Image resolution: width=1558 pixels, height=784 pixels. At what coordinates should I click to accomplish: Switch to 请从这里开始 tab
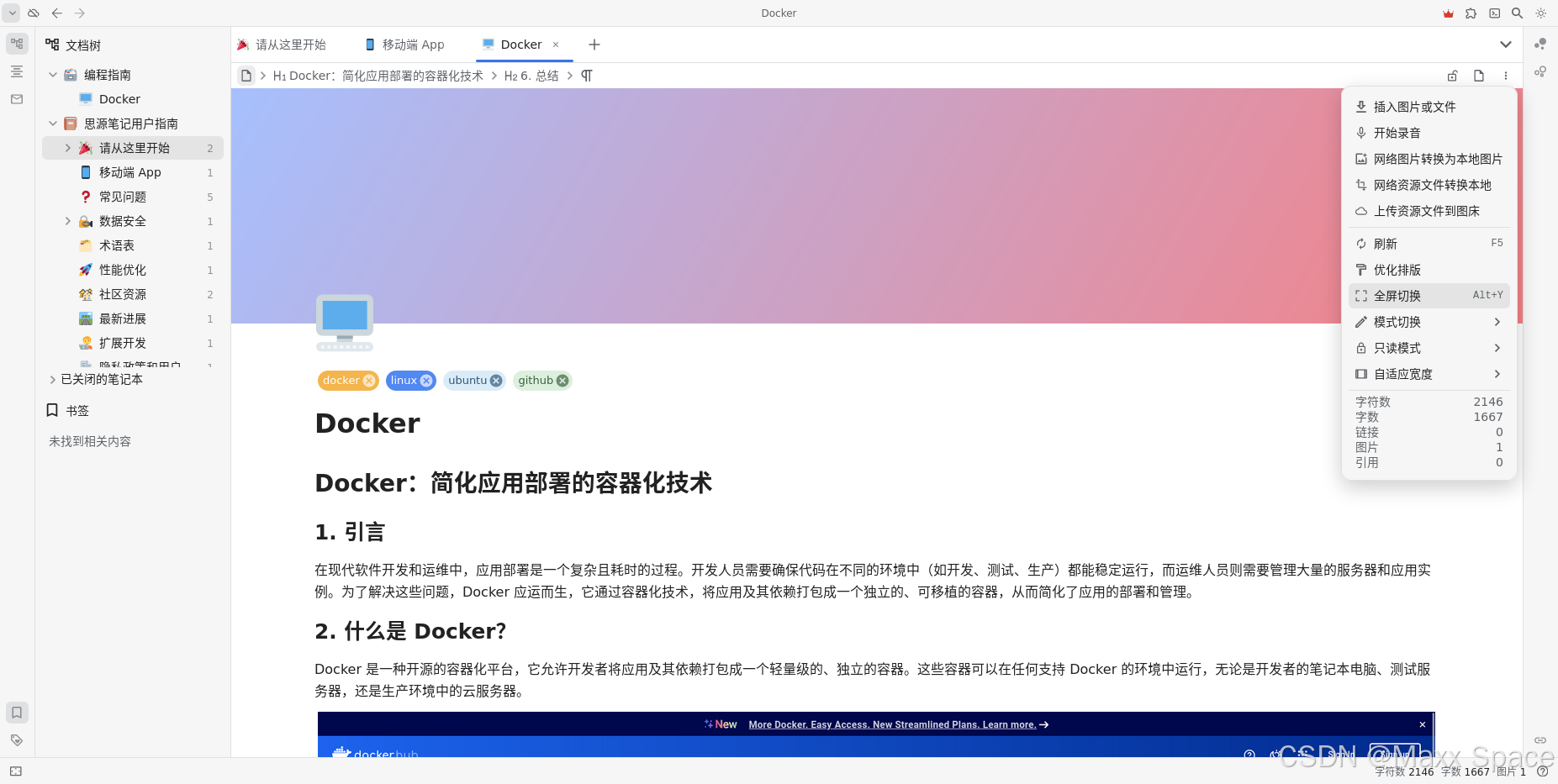pos(282,45)
